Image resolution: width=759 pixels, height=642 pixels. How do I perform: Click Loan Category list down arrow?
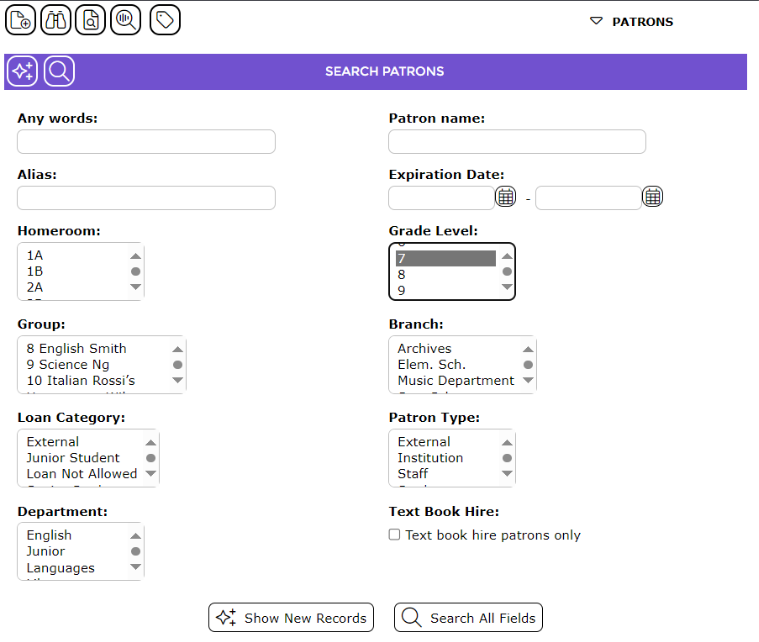(x=151, y=474)
